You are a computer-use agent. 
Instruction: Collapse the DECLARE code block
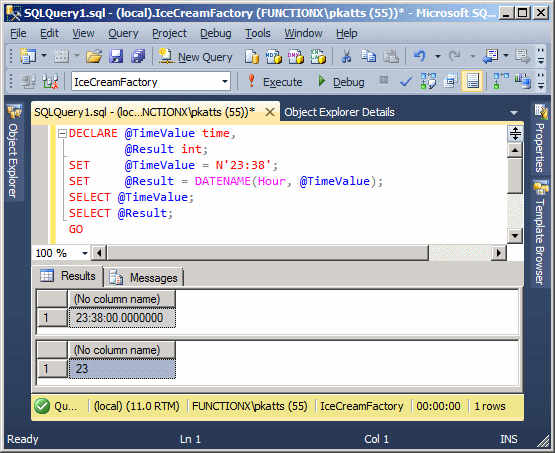62,133
